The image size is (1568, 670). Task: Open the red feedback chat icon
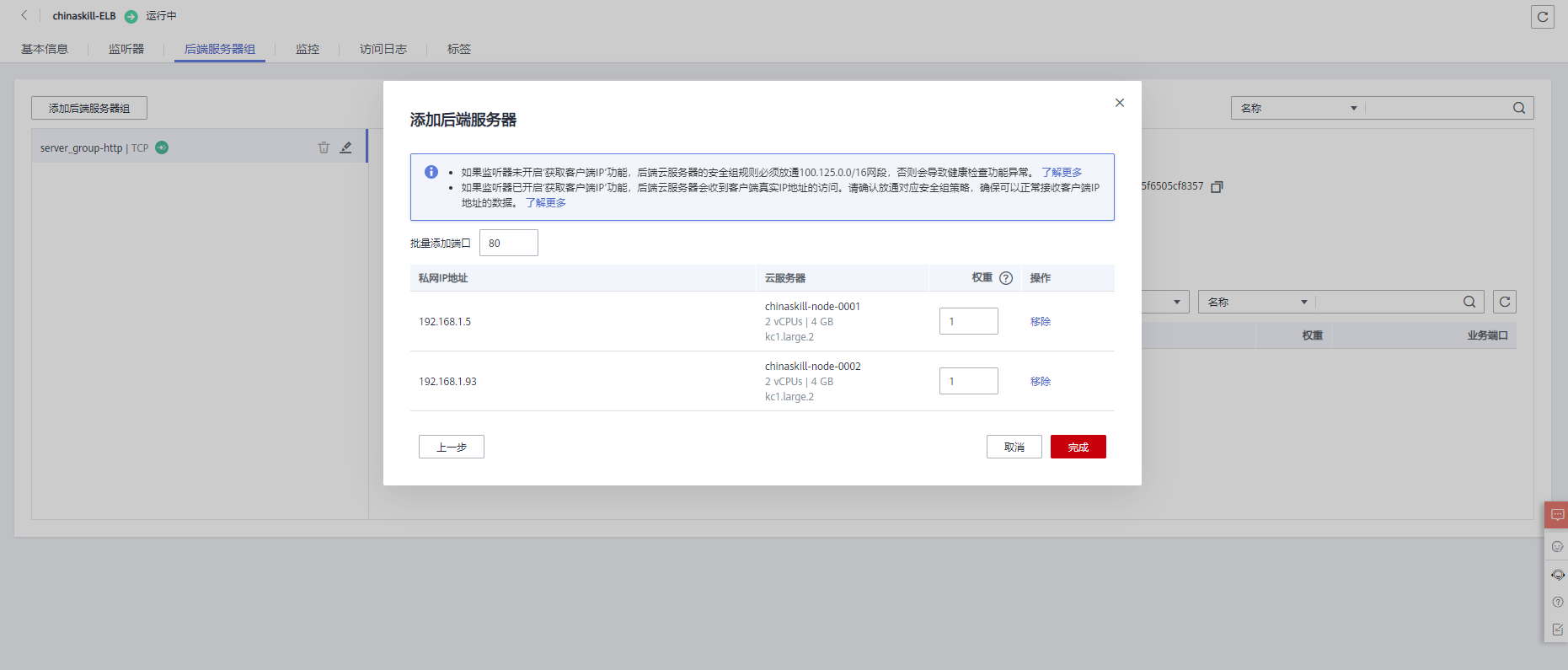click(1557, 515)
